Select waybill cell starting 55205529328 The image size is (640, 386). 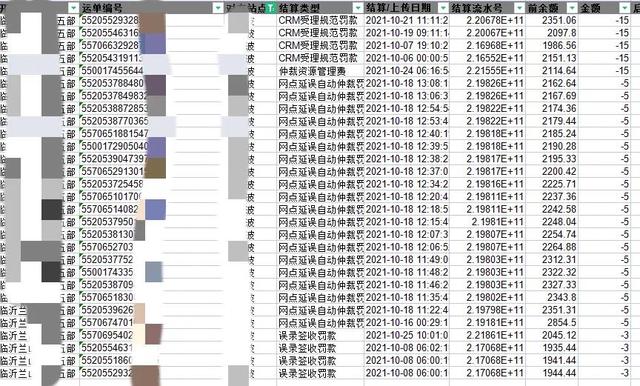click(x=152, y=20)
